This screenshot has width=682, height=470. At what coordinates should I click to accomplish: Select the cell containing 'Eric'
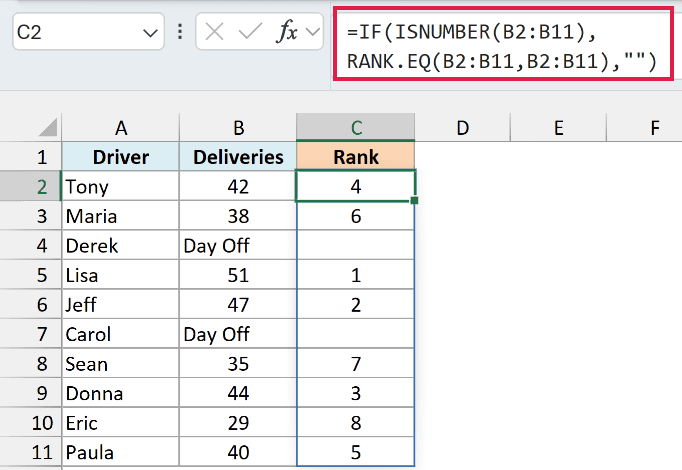pyautogui.click(x=120, y=423)
